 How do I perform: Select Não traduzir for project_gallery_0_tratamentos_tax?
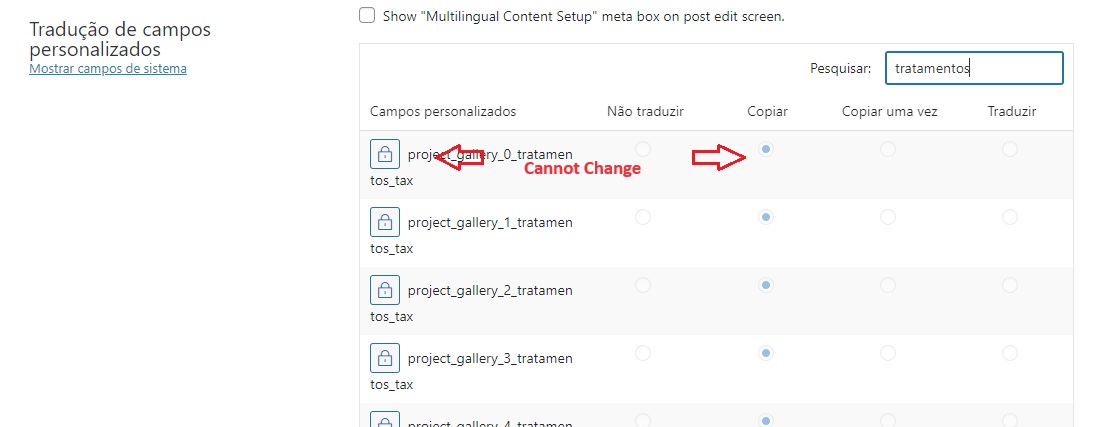(643, 149)
